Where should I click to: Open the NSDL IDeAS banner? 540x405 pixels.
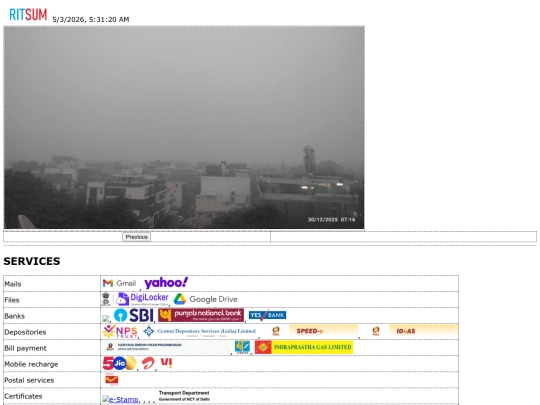[410, 331]
